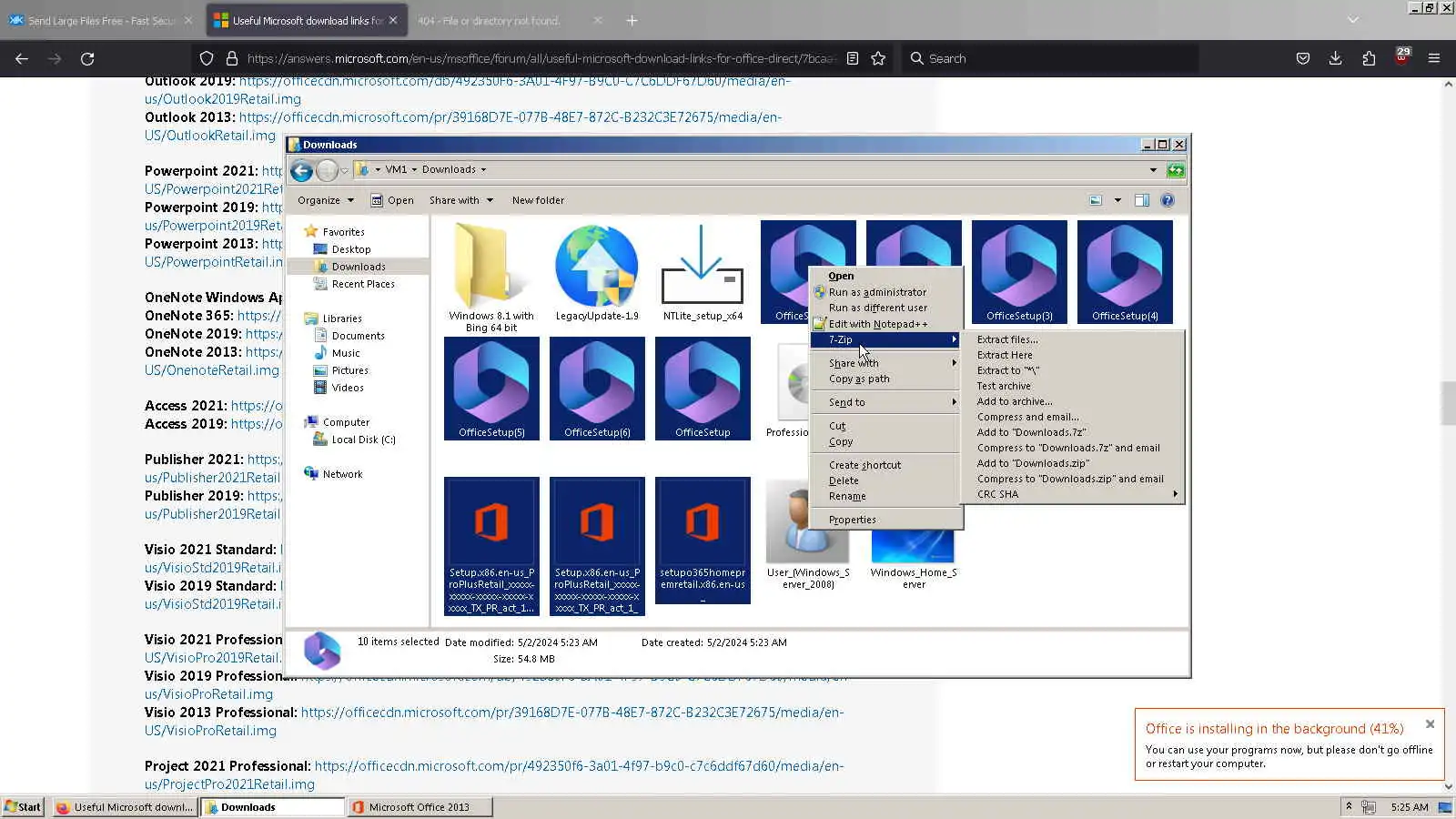Toggle Firefox reader view icon
The width and height of the screenshot is (1456, 819).
click(853, 58)
